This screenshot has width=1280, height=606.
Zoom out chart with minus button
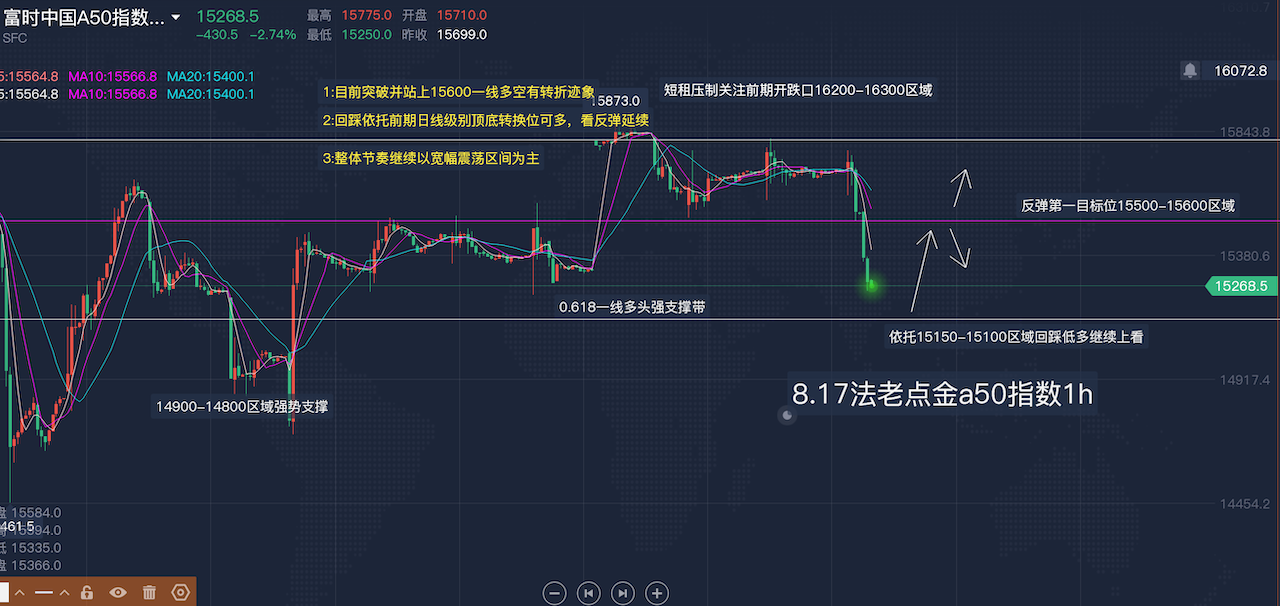[x=555, y=593]
